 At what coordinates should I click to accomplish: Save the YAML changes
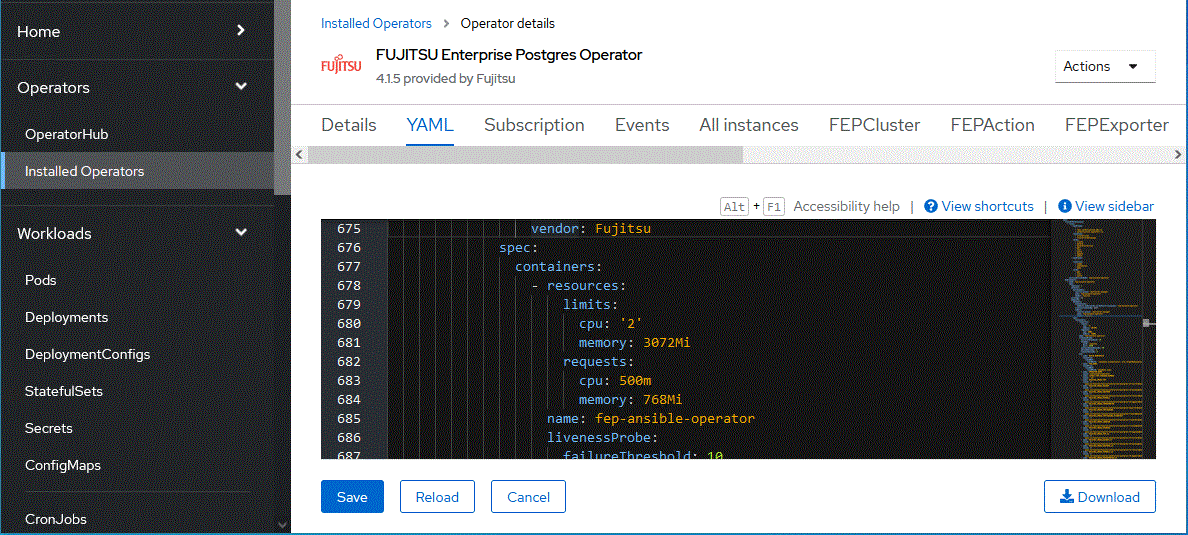[x=352, y=497]
